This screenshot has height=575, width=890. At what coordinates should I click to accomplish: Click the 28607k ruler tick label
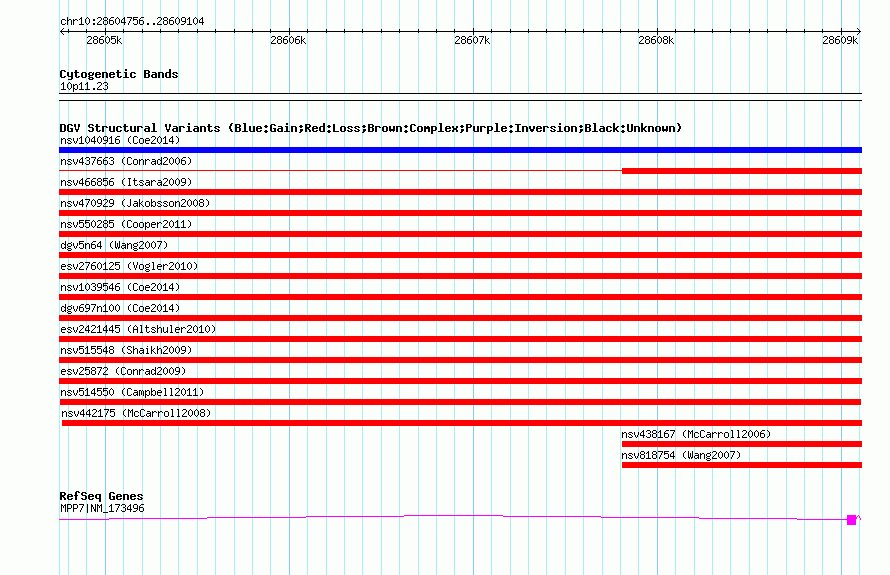click(x=472, y=40)
